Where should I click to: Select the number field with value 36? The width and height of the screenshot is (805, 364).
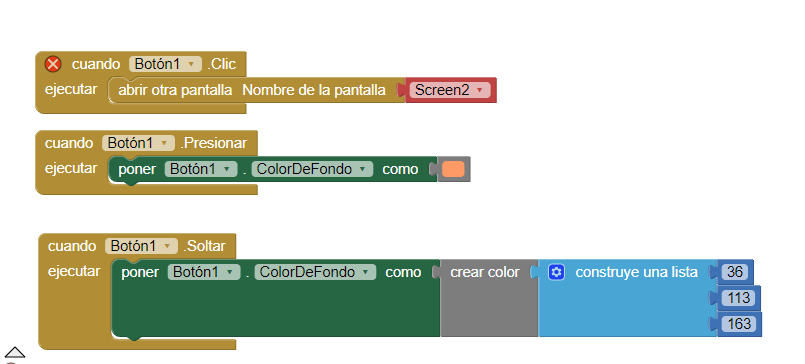(x=735, y=272)
